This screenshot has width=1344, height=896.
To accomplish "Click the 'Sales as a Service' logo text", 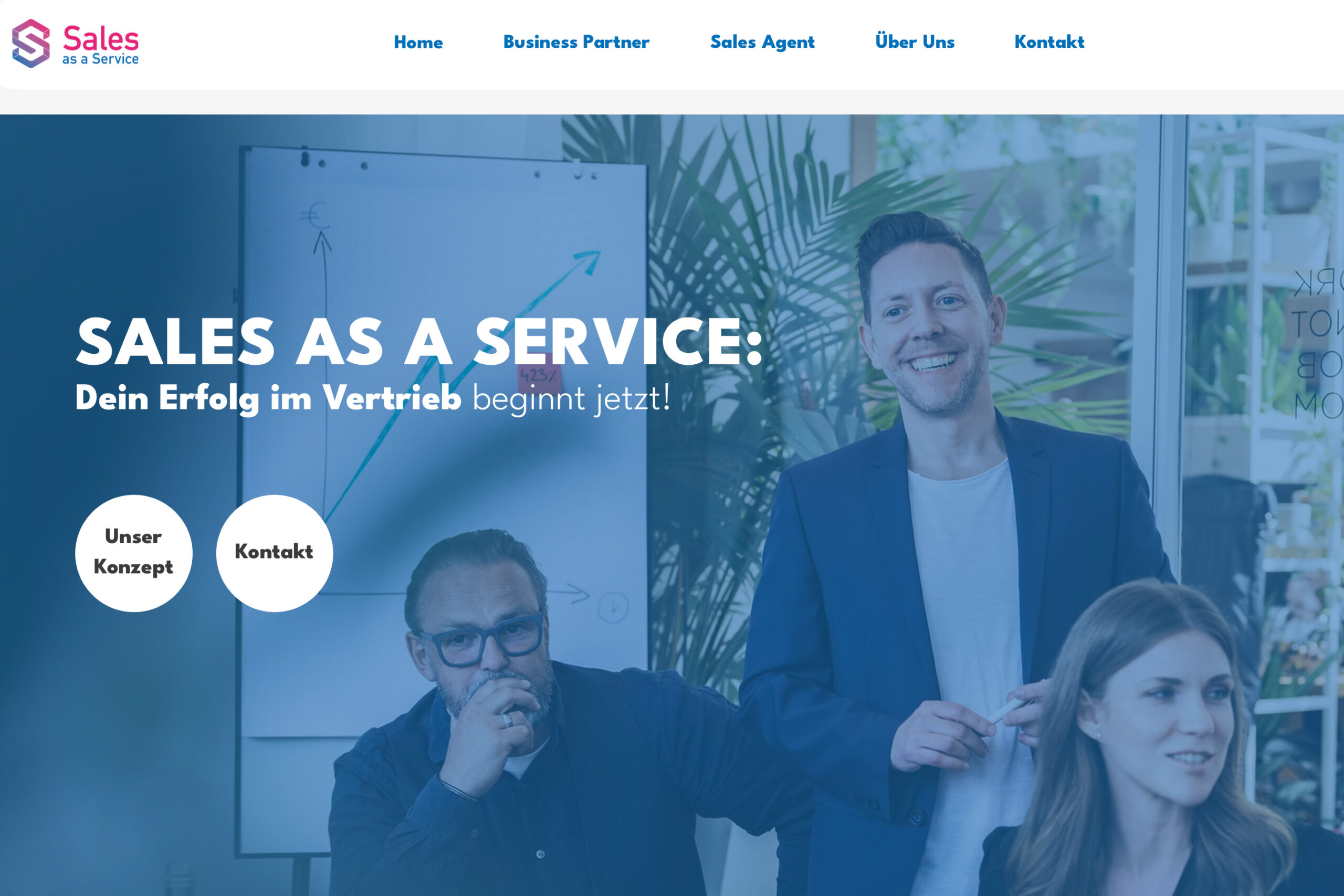I will tap(101, 45).
